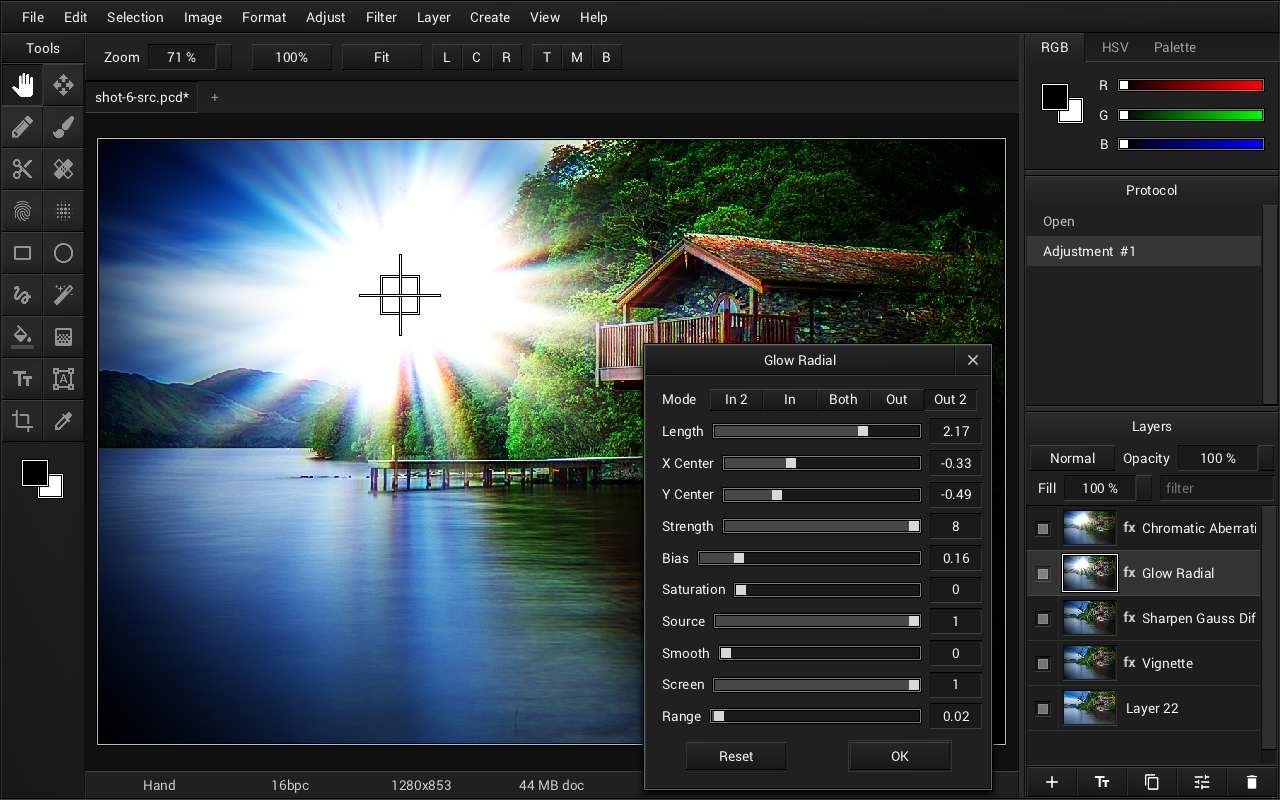Confirm Glow Radial with OK
Viewport: 1280px width, 800px height.
click(x=899, y=756)
